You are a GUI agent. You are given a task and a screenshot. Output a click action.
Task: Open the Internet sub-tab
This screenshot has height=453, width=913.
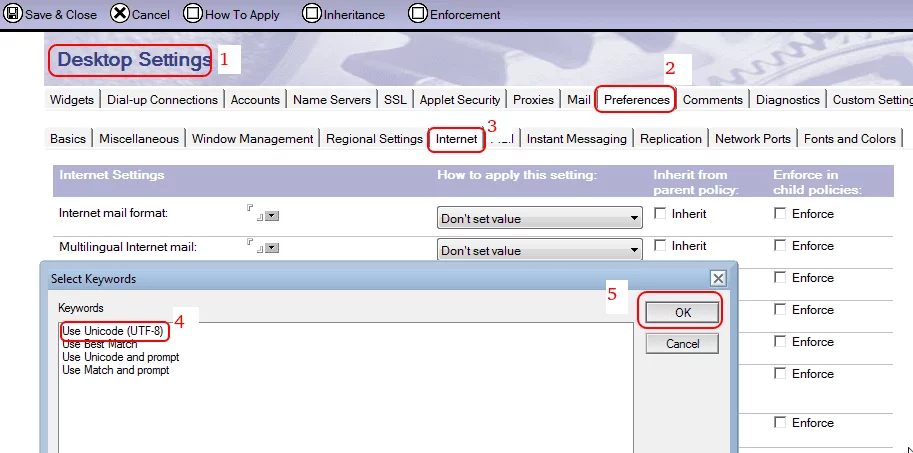[x=456, y=139]
